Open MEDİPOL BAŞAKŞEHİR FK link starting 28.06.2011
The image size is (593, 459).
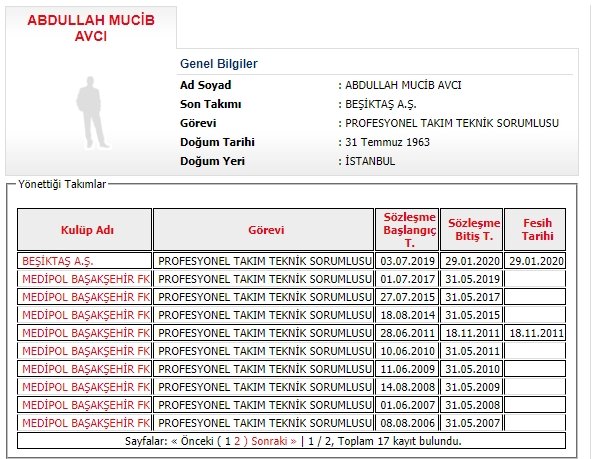[86, 333]
